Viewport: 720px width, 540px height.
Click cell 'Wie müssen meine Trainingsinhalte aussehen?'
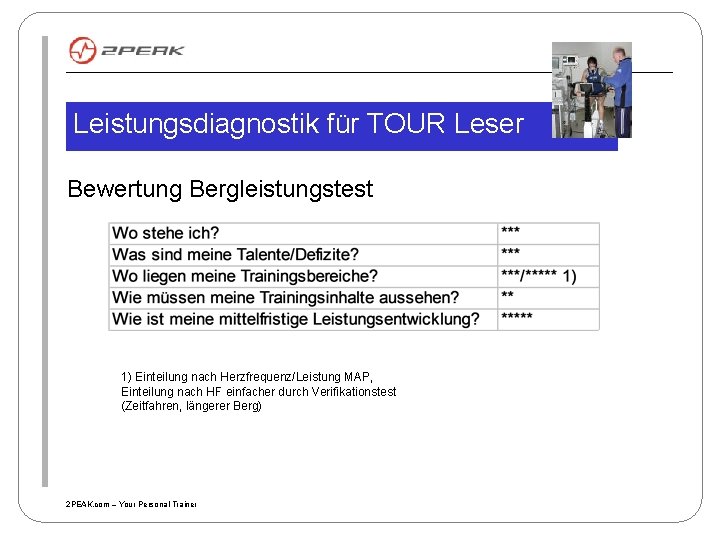pyautogui.click(x=303, y=298)
